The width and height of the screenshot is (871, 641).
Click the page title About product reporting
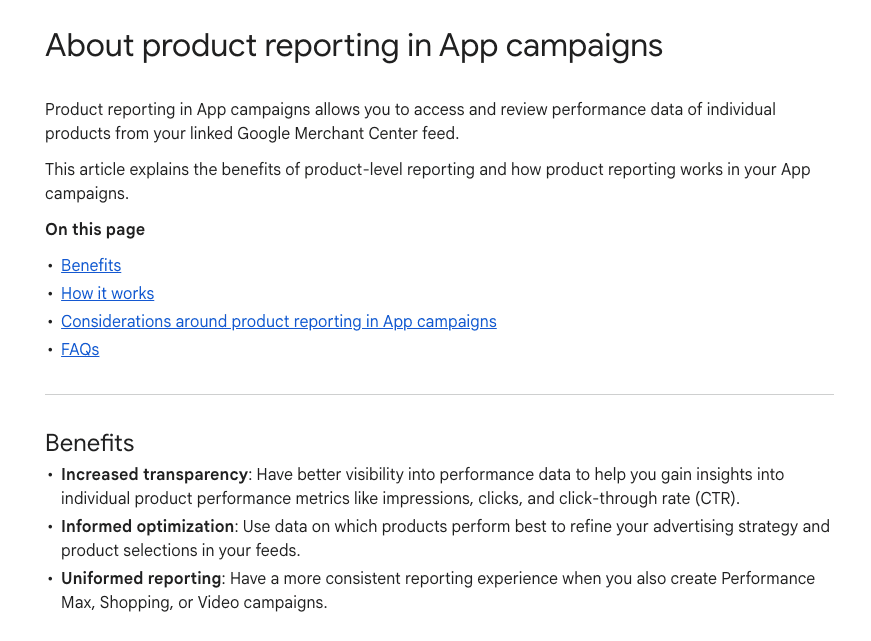(x=354, y=46)
